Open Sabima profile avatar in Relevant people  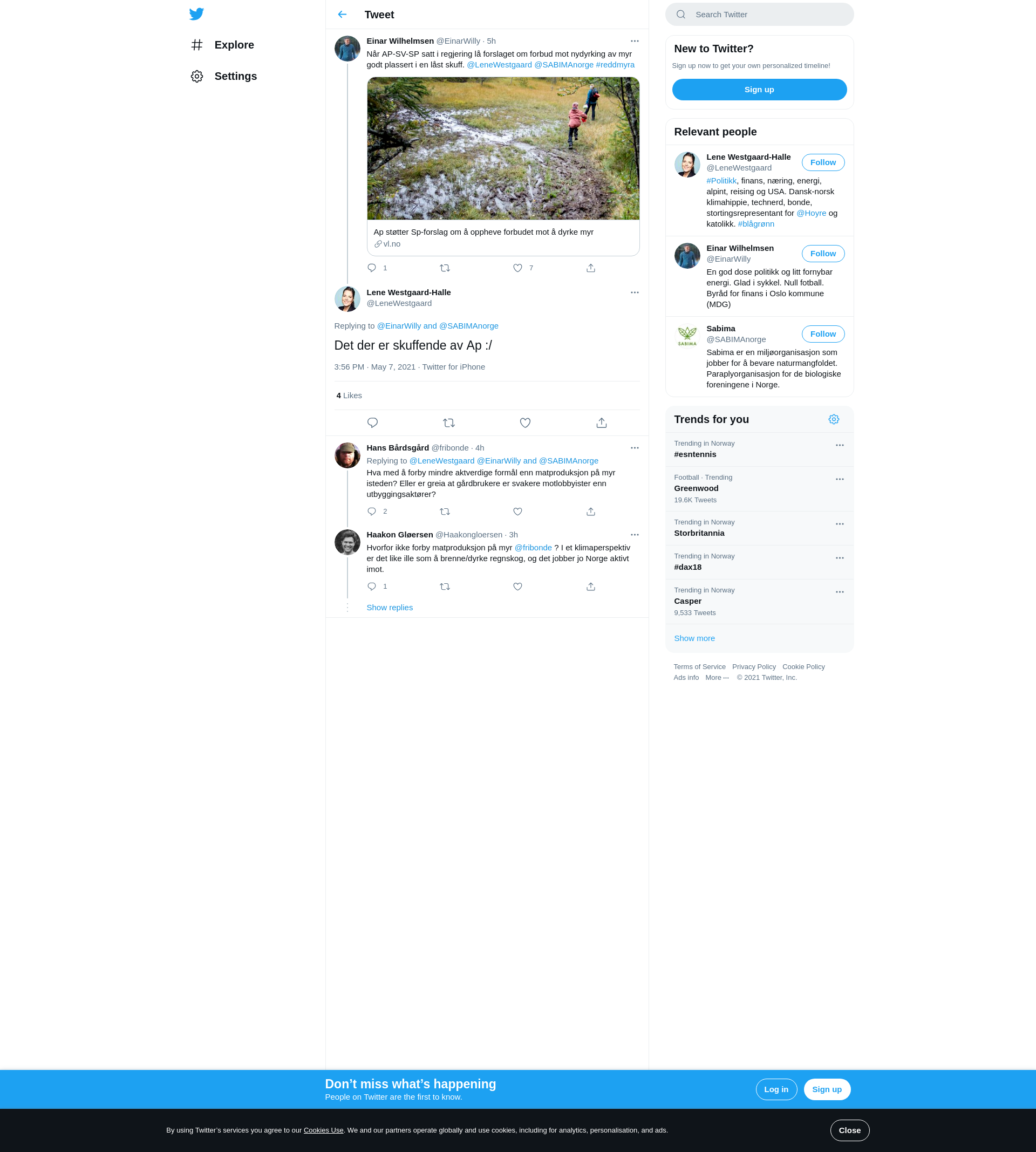coord(687,335)
